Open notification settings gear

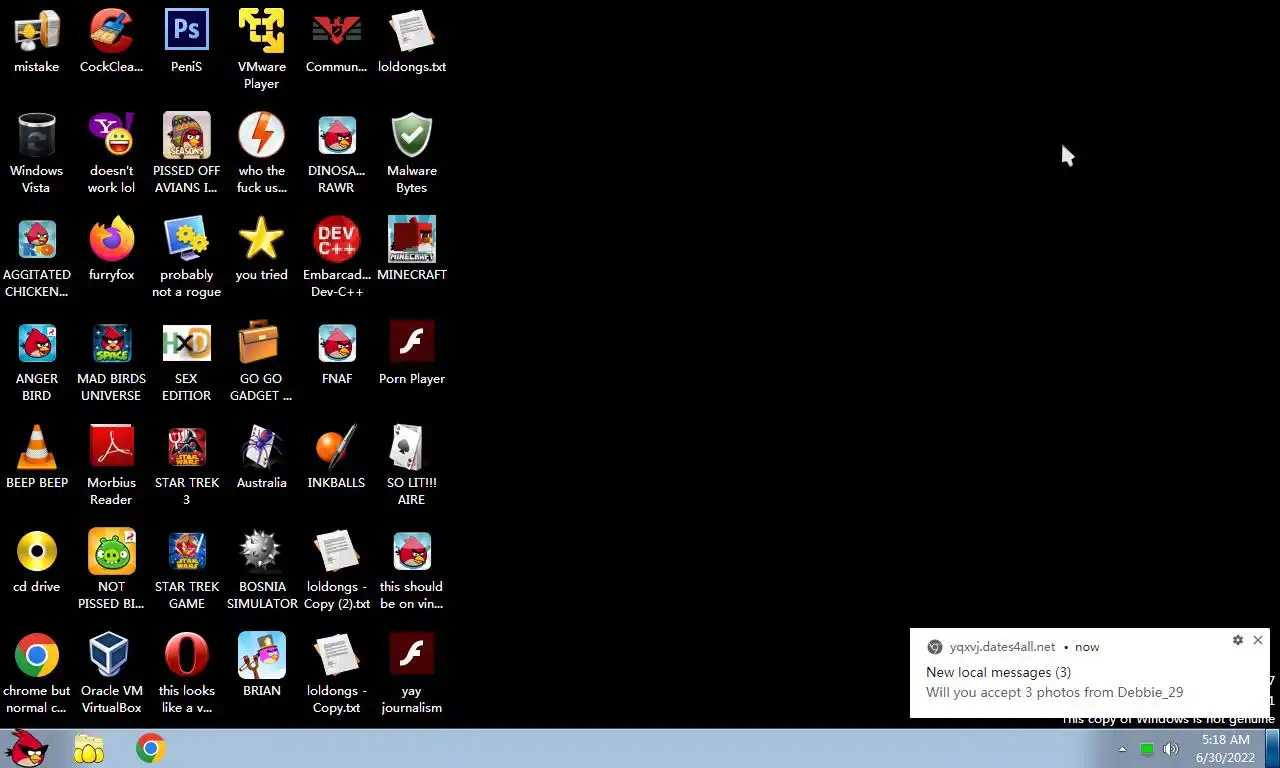[x=1237, y=640]
